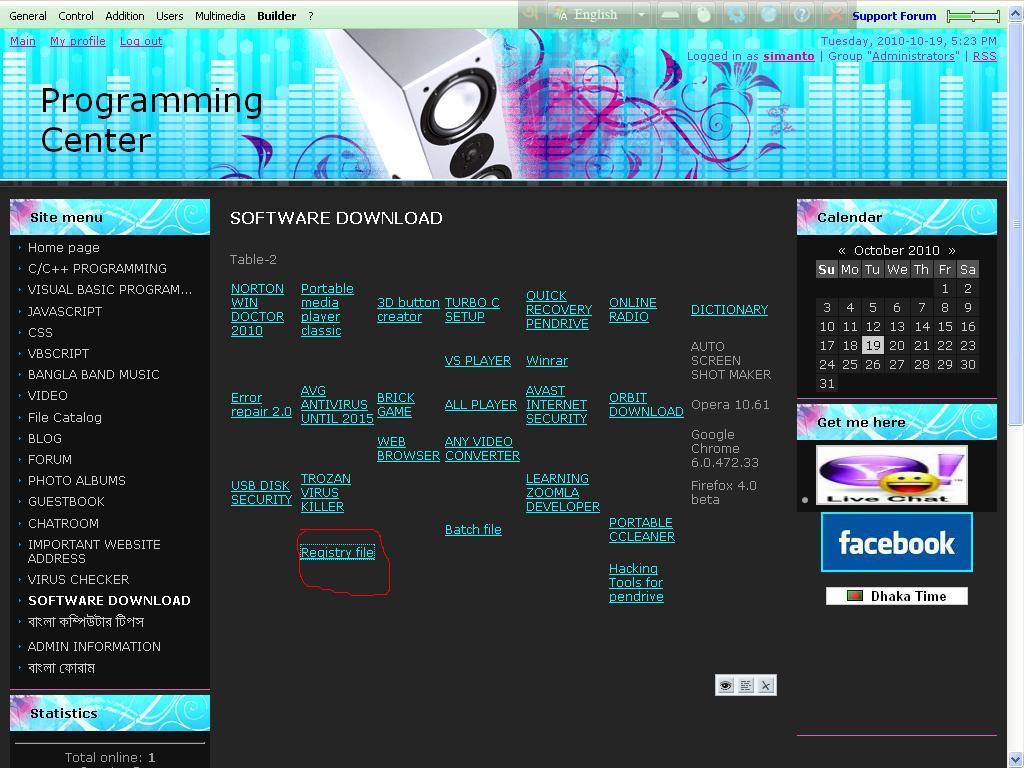Go to previous month in calendar
1024x768 pixels.
click(842, 250)
